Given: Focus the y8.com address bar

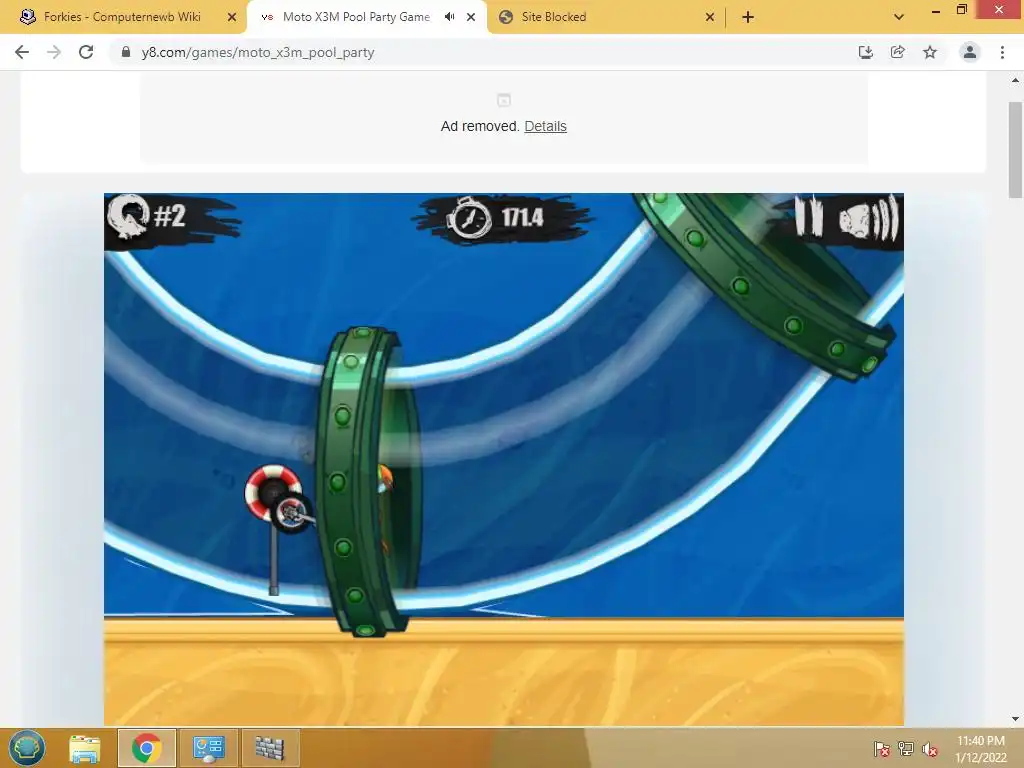Looking at the screenshot, I should (483, 52).
